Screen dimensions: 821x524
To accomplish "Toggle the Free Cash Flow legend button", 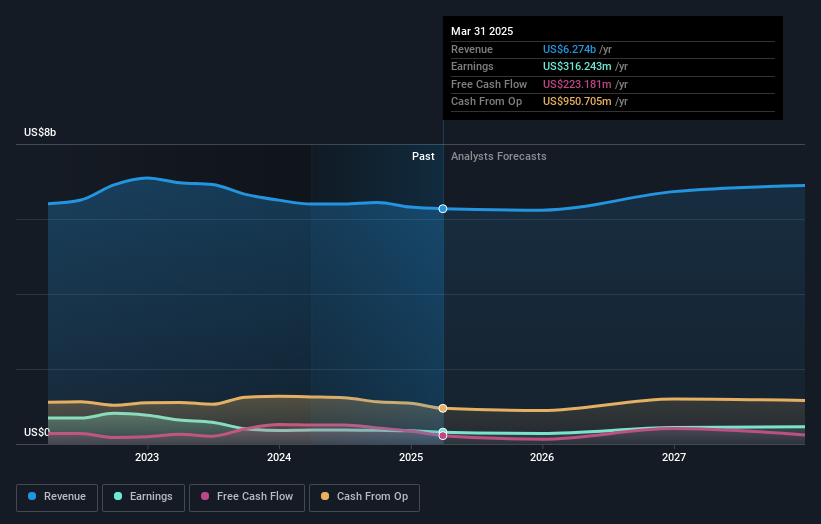I will pos(247,497).
